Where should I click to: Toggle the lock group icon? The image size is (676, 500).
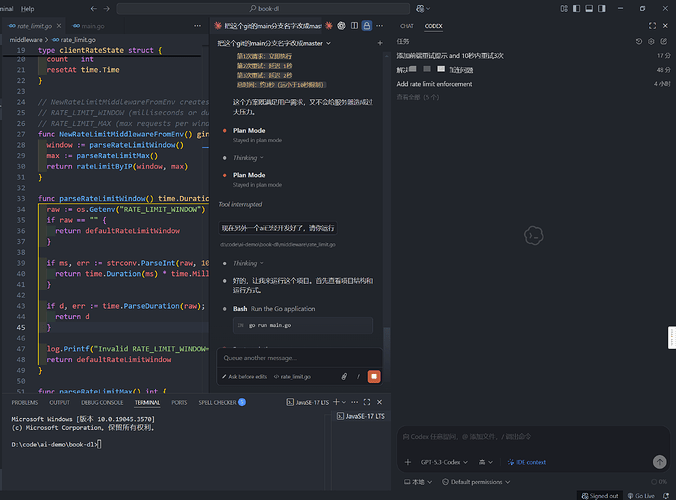[367, 26]
